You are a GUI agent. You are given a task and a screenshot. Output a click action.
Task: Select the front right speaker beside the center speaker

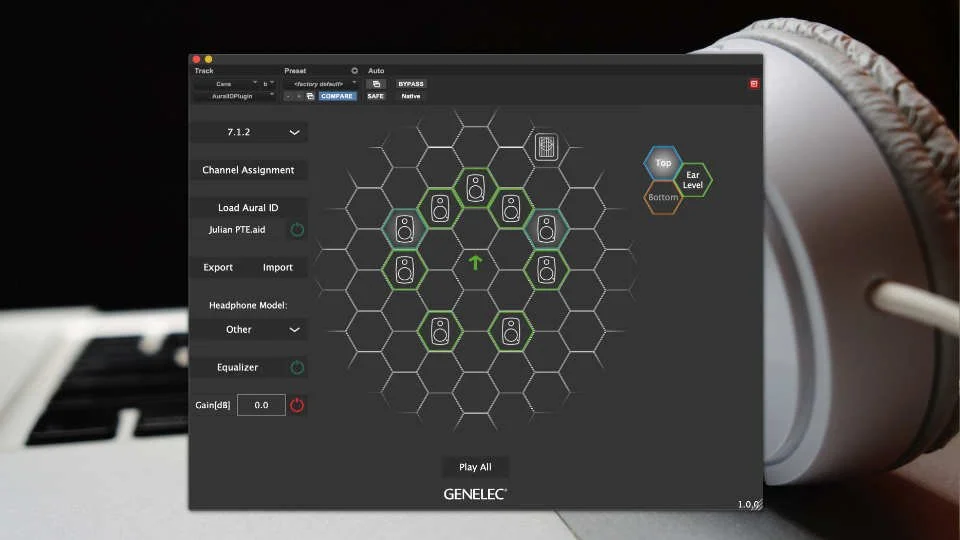pos(511,209)
